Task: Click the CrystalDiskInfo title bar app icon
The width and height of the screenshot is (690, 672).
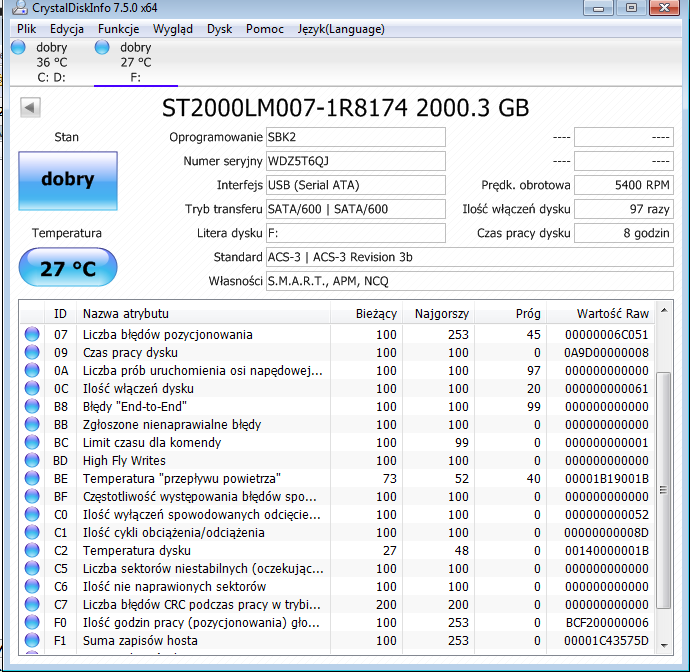Action: point(20,7)
